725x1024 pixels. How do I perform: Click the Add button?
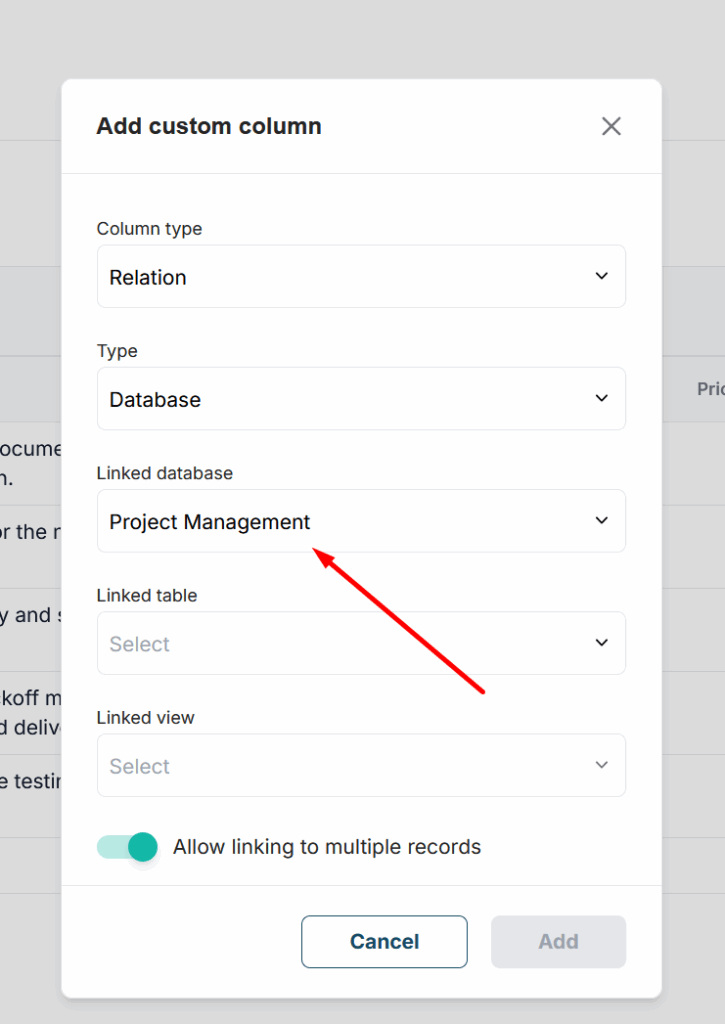(558, 942)
